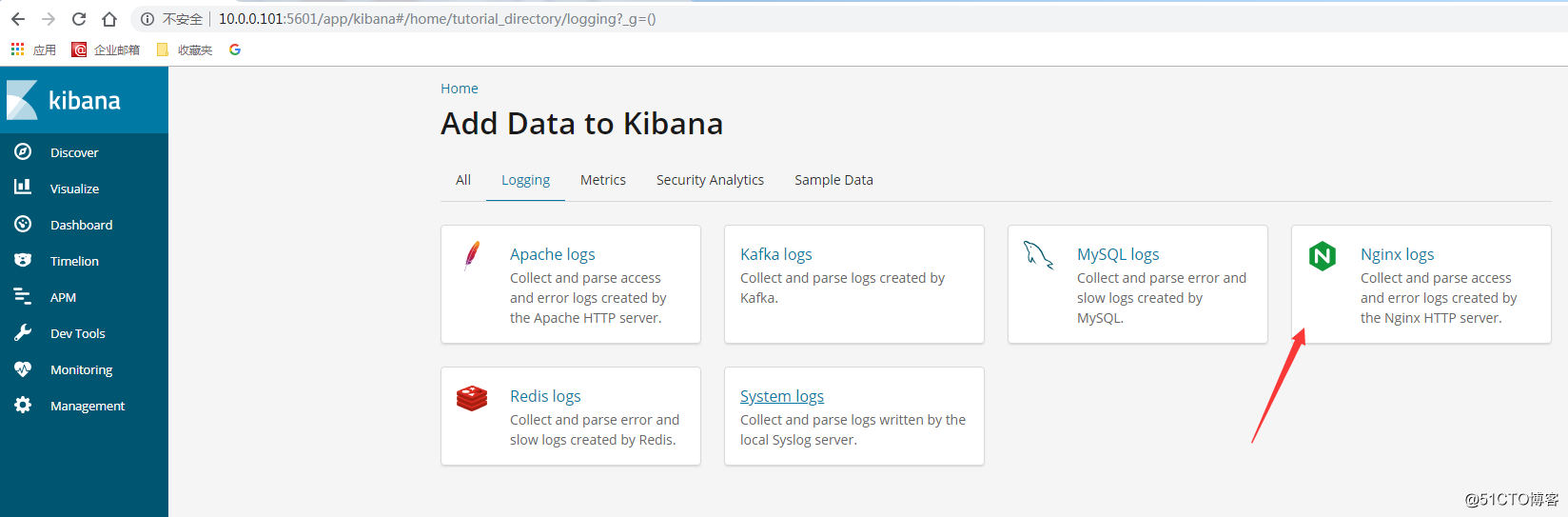Screen dimensions: 1568x517
Task: Click the Dev Tools sidebar label
Action: (78, 333)
